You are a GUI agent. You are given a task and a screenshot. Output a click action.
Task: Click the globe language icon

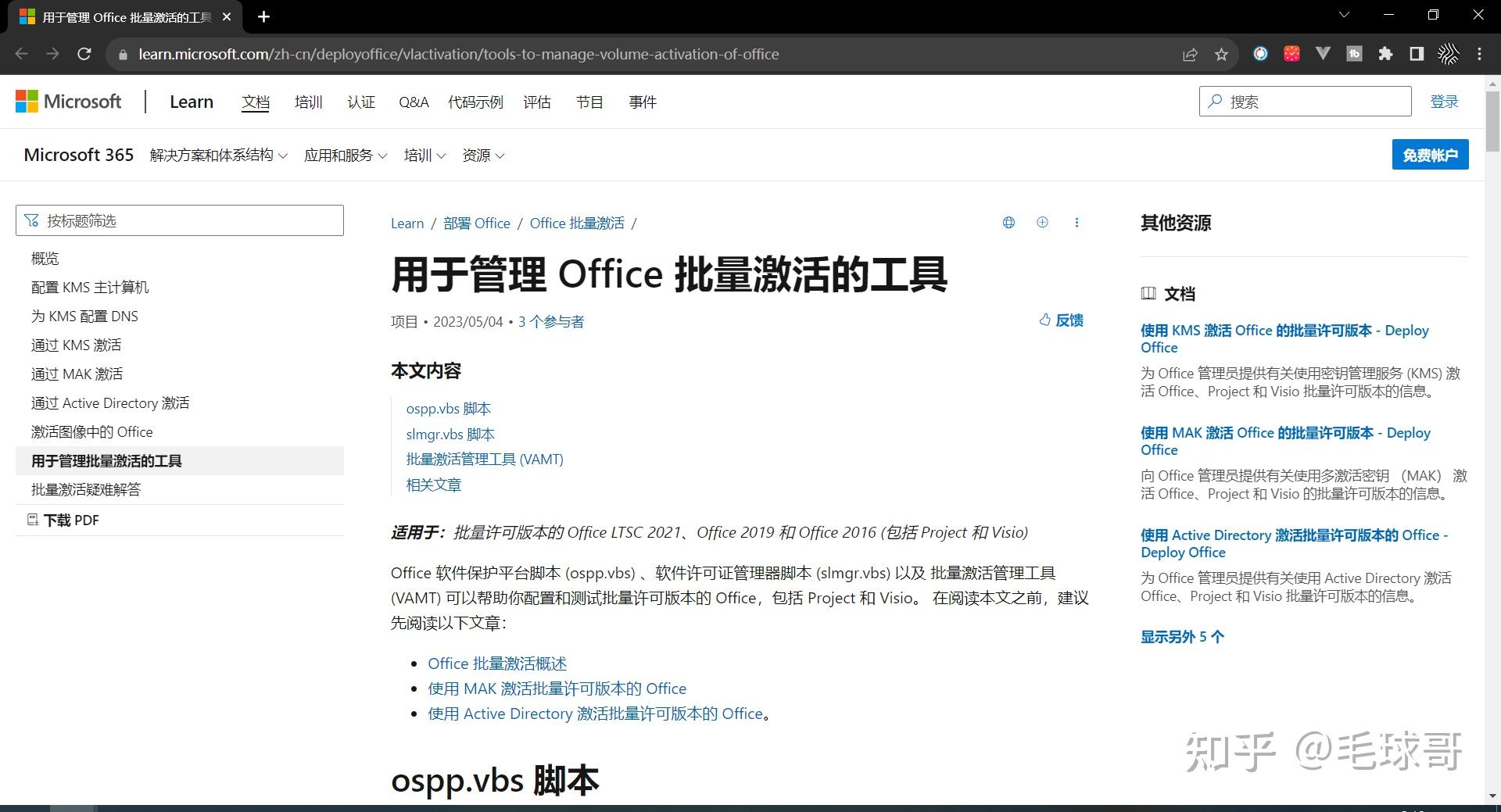(x=1008, y=223)
